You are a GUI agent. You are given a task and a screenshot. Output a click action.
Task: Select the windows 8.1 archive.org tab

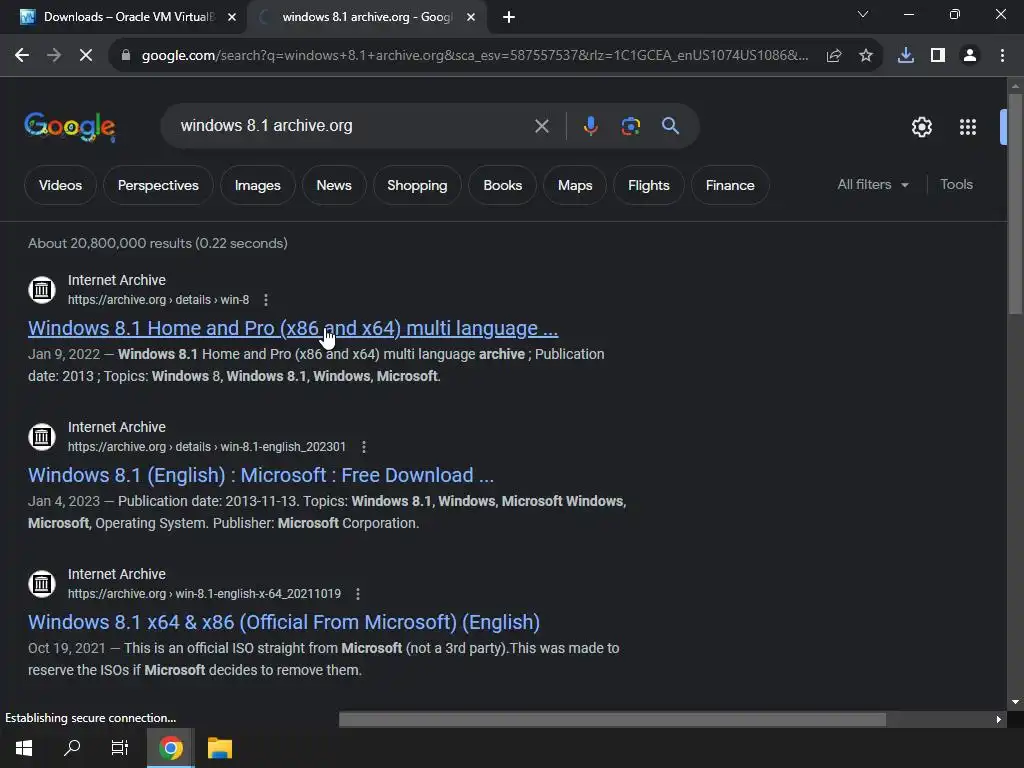click(x=366, y=17)
